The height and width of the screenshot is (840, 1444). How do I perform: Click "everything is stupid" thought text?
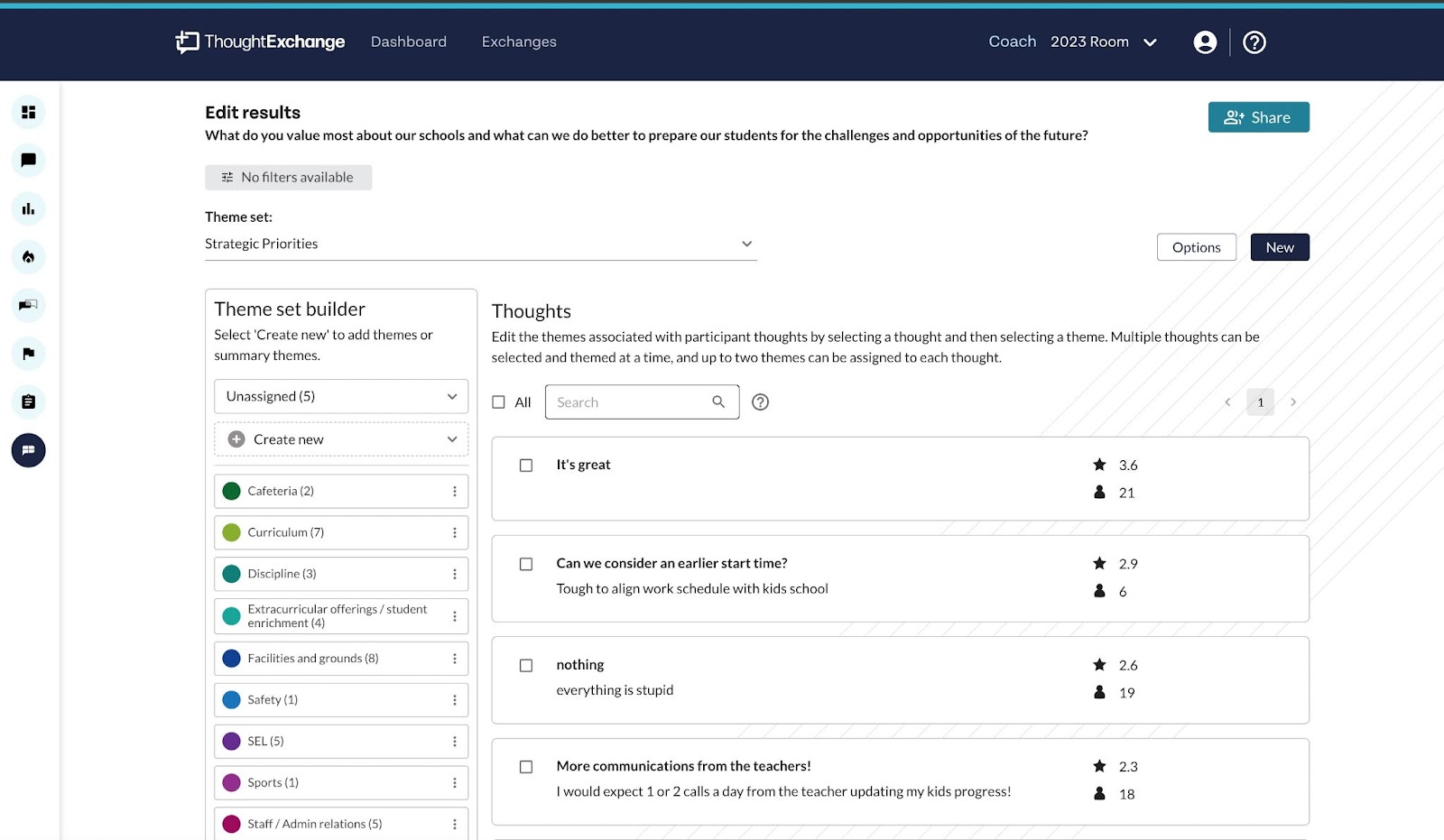click(615, 690)
